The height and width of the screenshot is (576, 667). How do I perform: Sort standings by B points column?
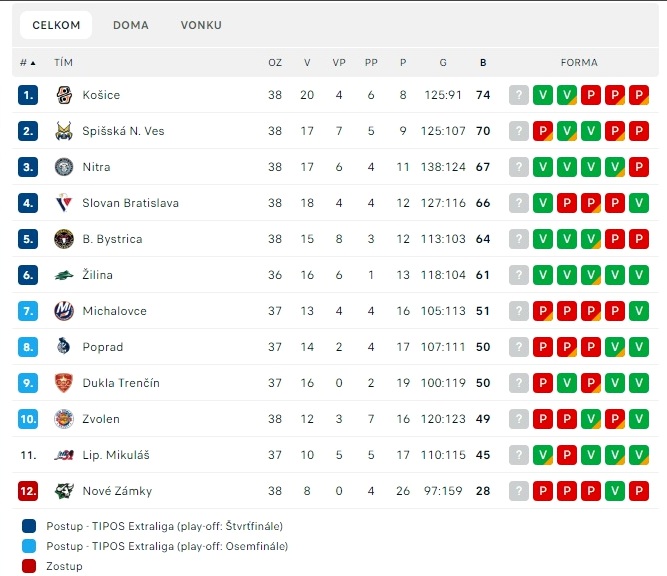pyautogui.click(x=483, y=63)
